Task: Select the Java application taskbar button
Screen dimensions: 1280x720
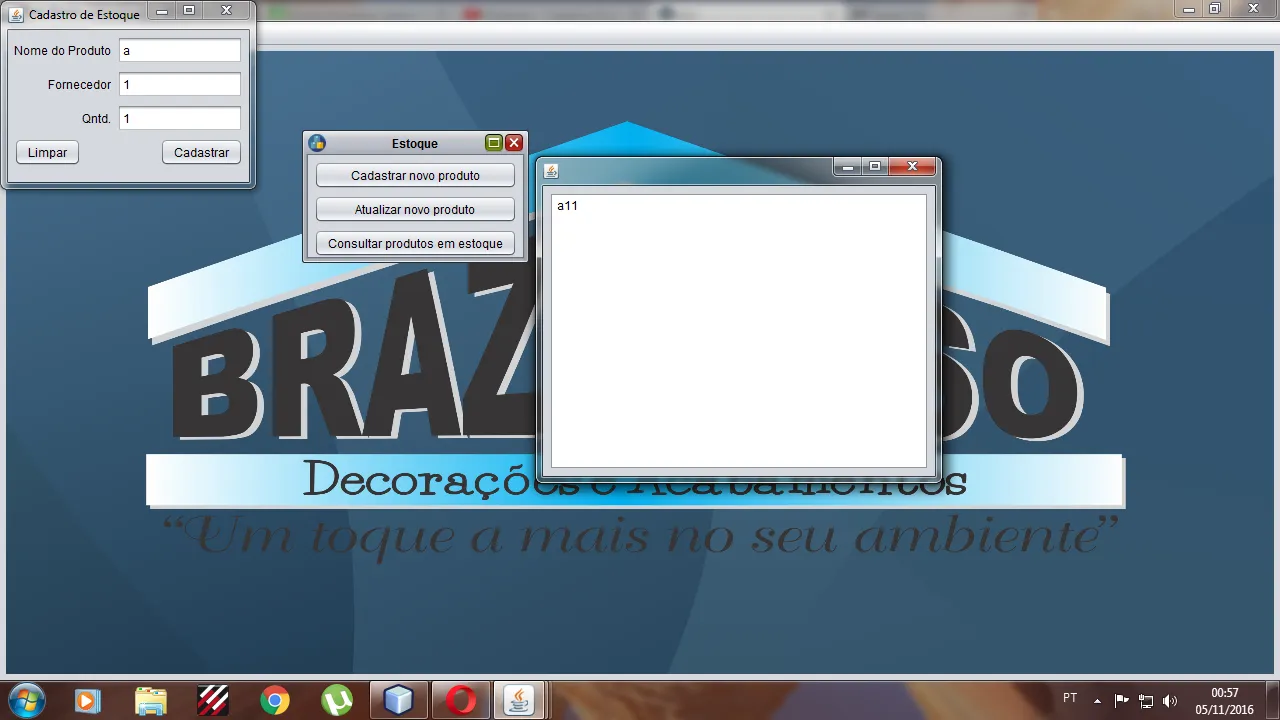Action: tap(519, 701)
